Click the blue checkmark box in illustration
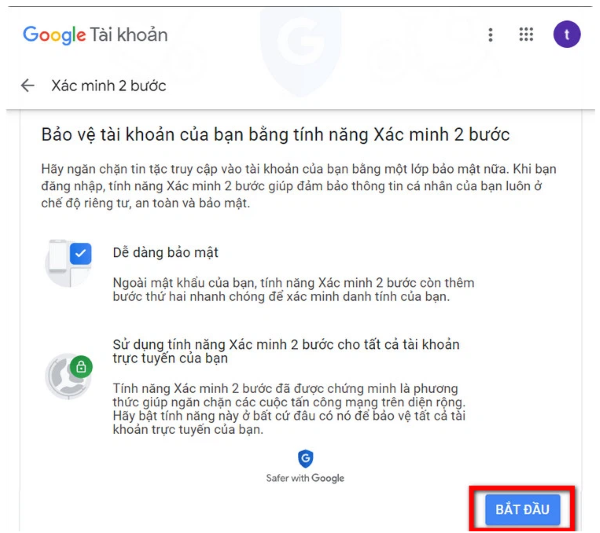 click(x=81, y=253)
